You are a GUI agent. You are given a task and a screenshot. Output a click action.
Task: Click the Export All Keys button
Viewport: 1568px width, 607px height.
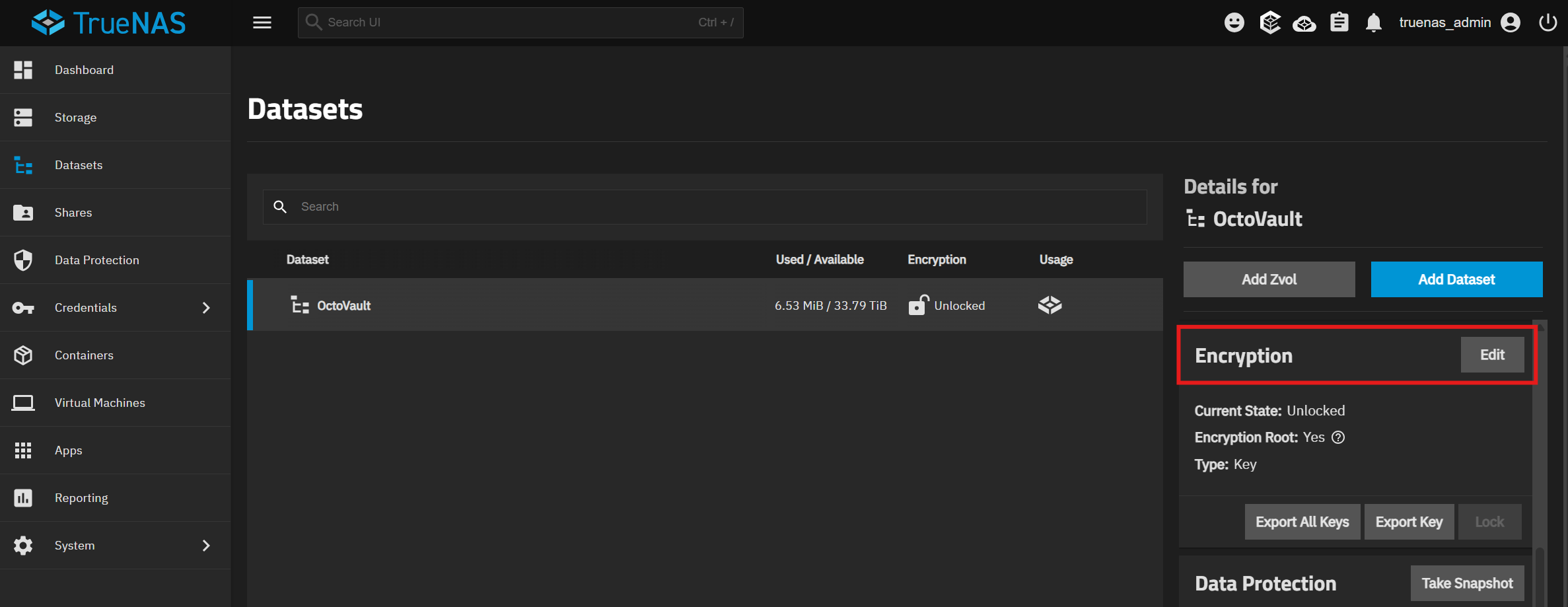point(1302,522)
